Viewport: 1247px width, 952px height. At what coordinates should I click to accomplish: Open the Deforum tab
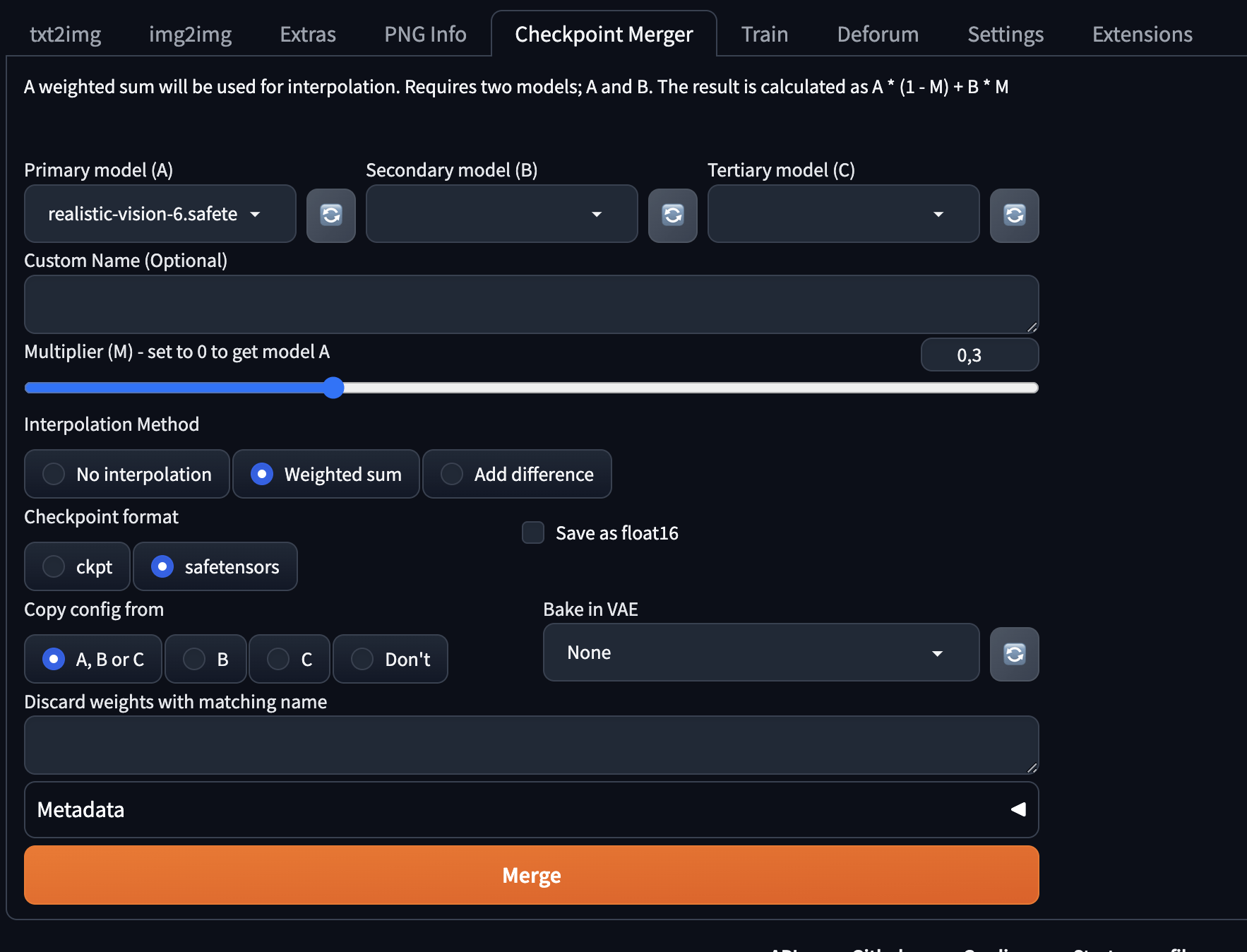[878, 34]
